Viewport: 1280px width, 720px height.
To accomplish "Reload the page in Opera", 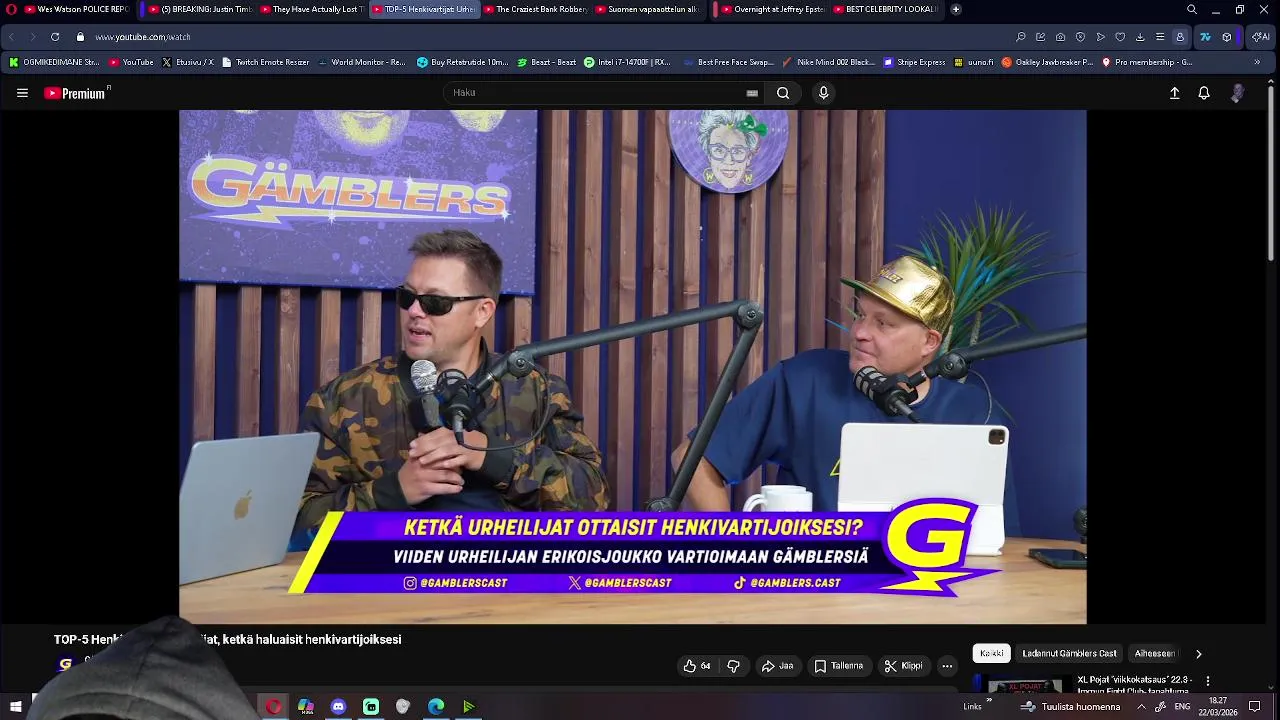I will click(55, 37).
